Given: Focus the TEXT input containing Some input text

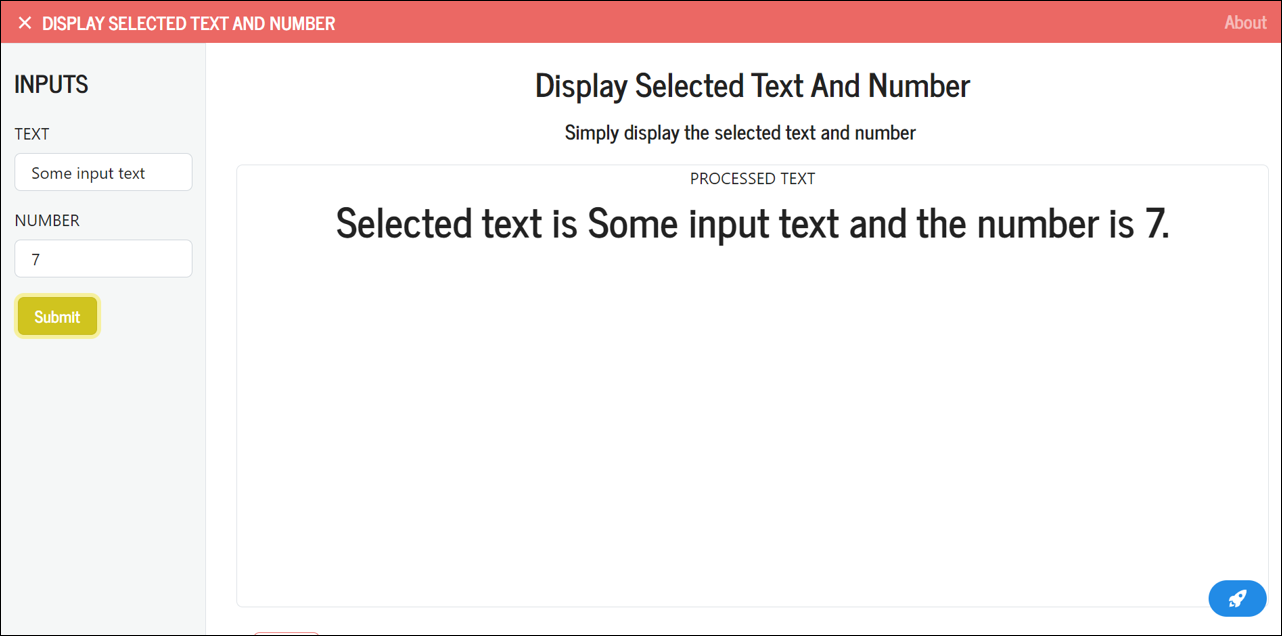Looking at the screenshot, I should click(x=103, y=172).
